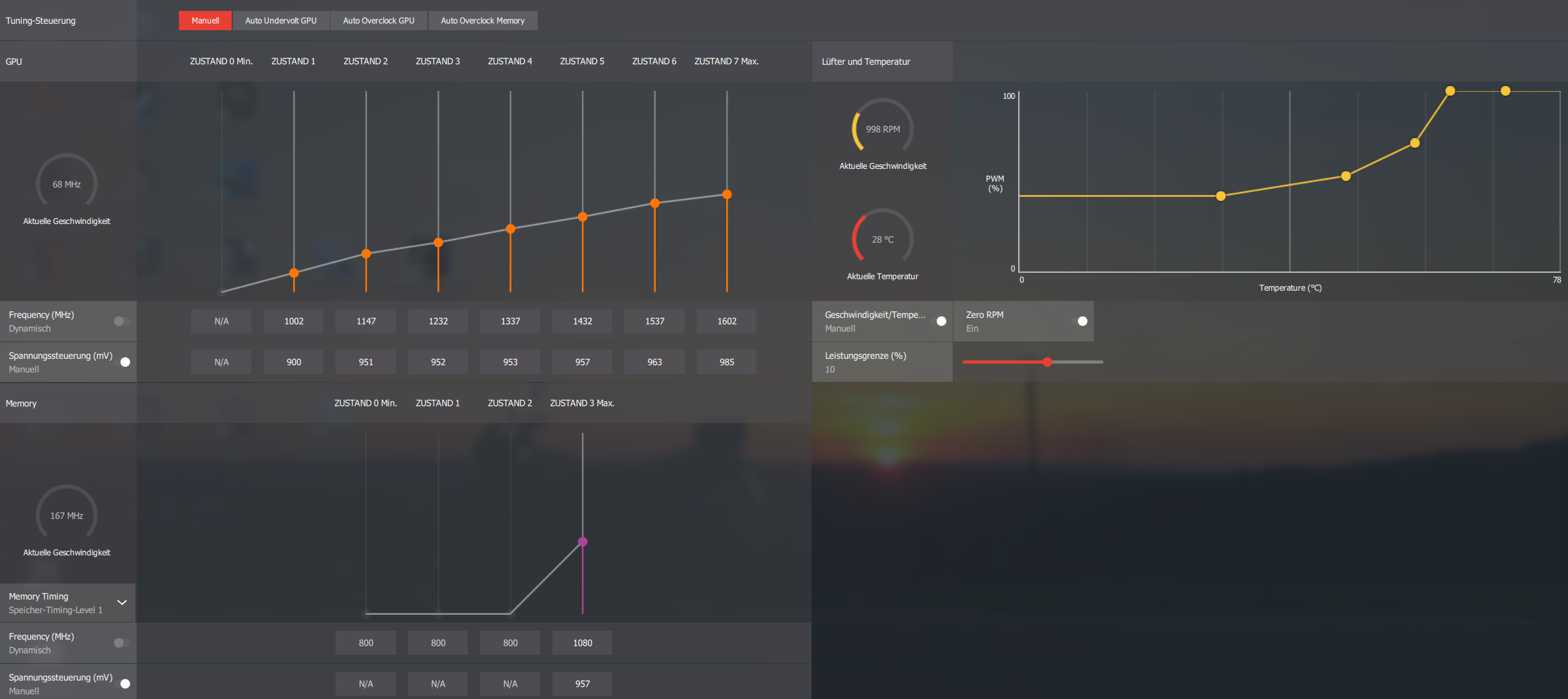
Task: Click the 68 MHz GPU speed gauge
Action: (66, 184)
